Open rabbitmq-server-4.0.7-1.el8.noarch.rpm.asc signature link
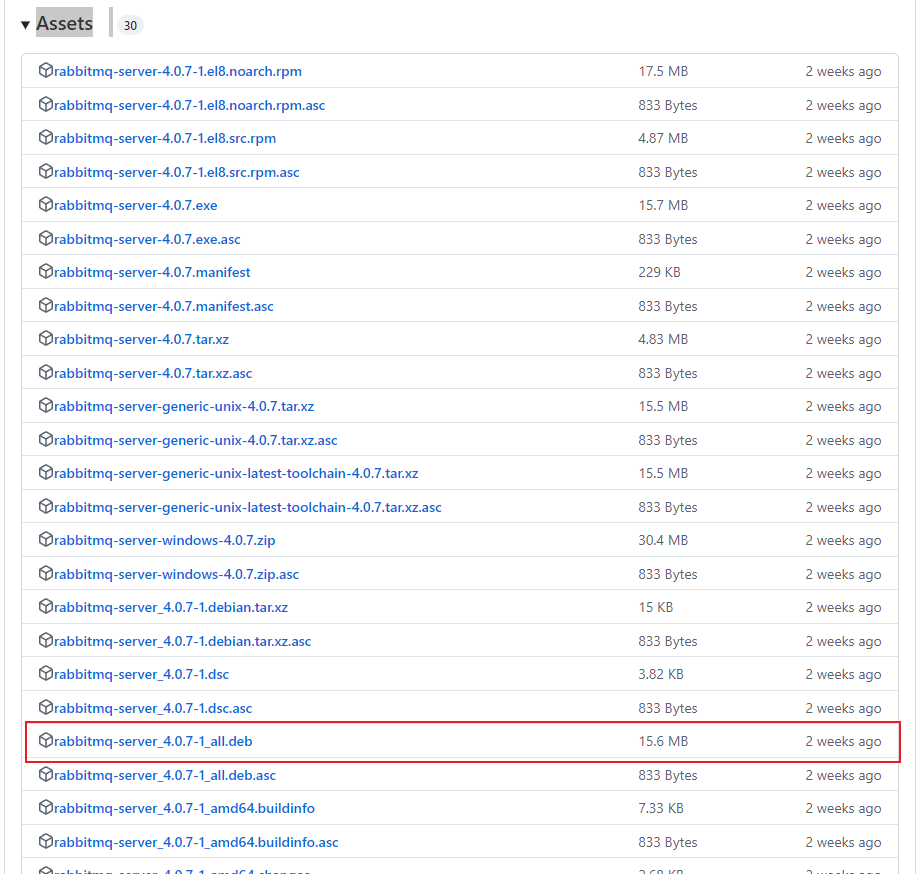Image resolution: width=918 pixels, height=874 pixels. point(190,105)
